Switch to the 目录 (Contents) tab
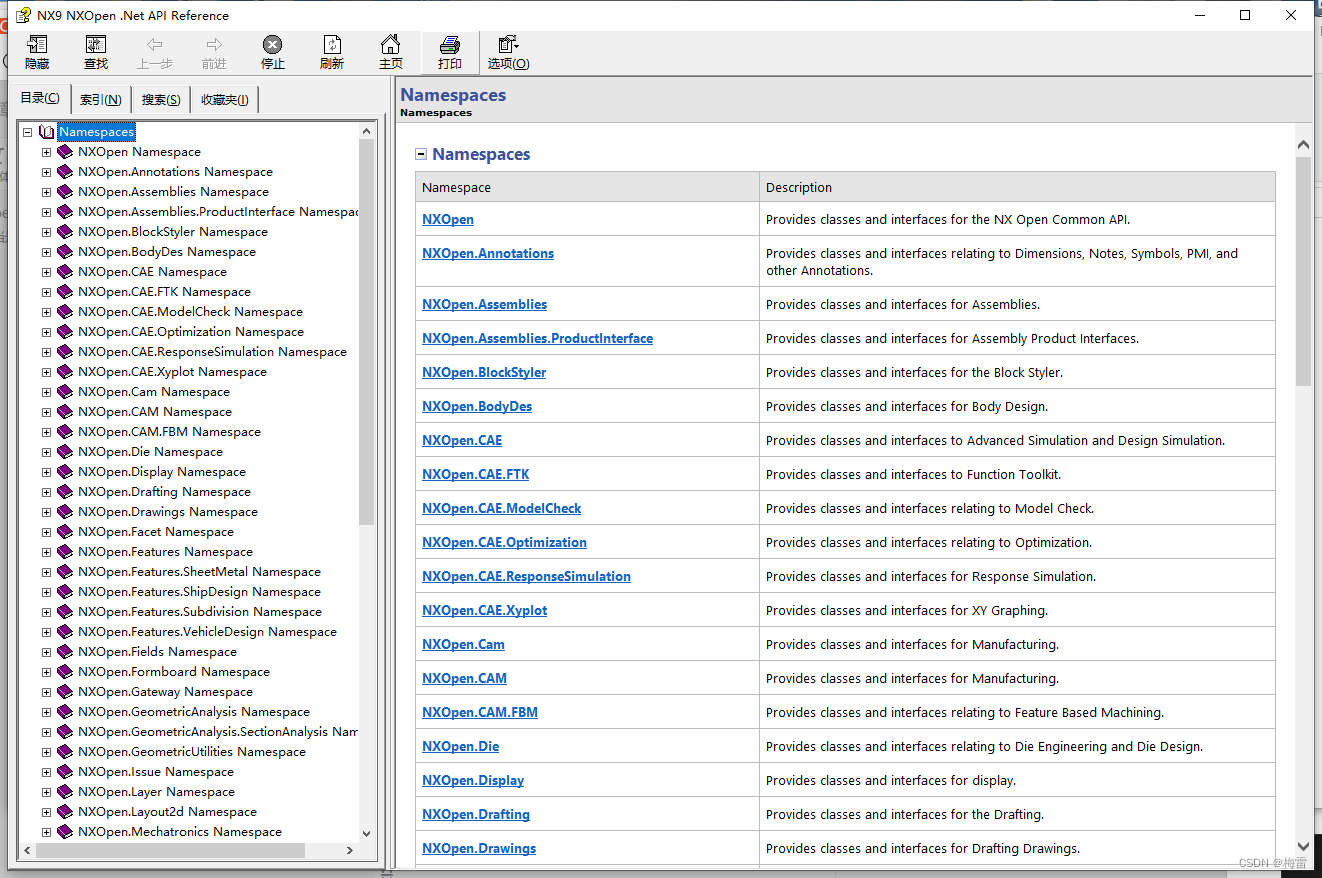Viewport: 1322px width, 878px height. (40, 98)
